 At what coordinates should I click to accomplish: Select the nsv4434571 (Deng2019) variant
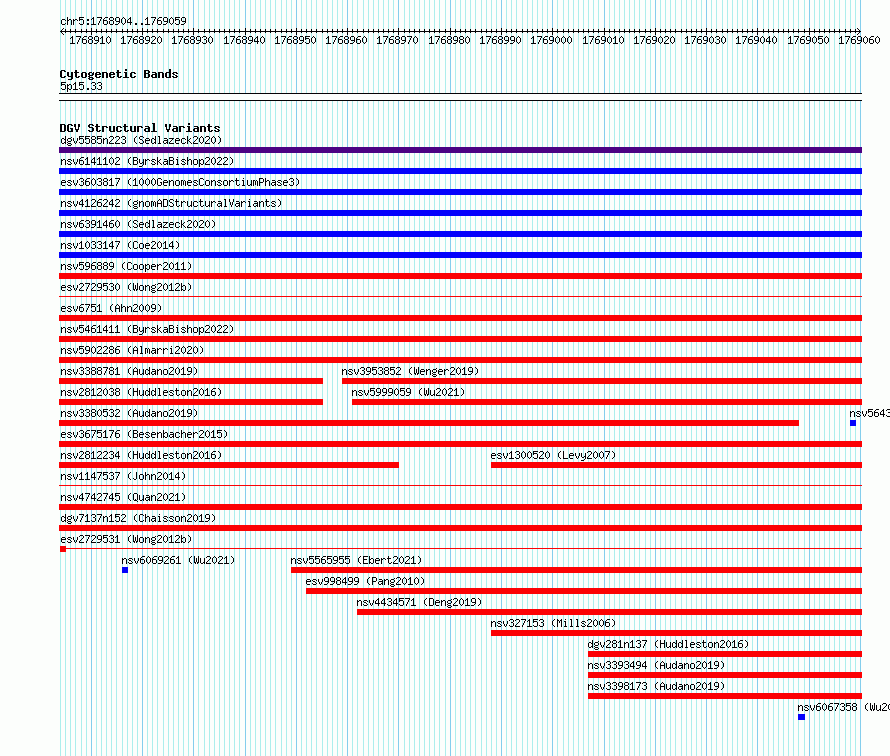(x=419, y=602)
